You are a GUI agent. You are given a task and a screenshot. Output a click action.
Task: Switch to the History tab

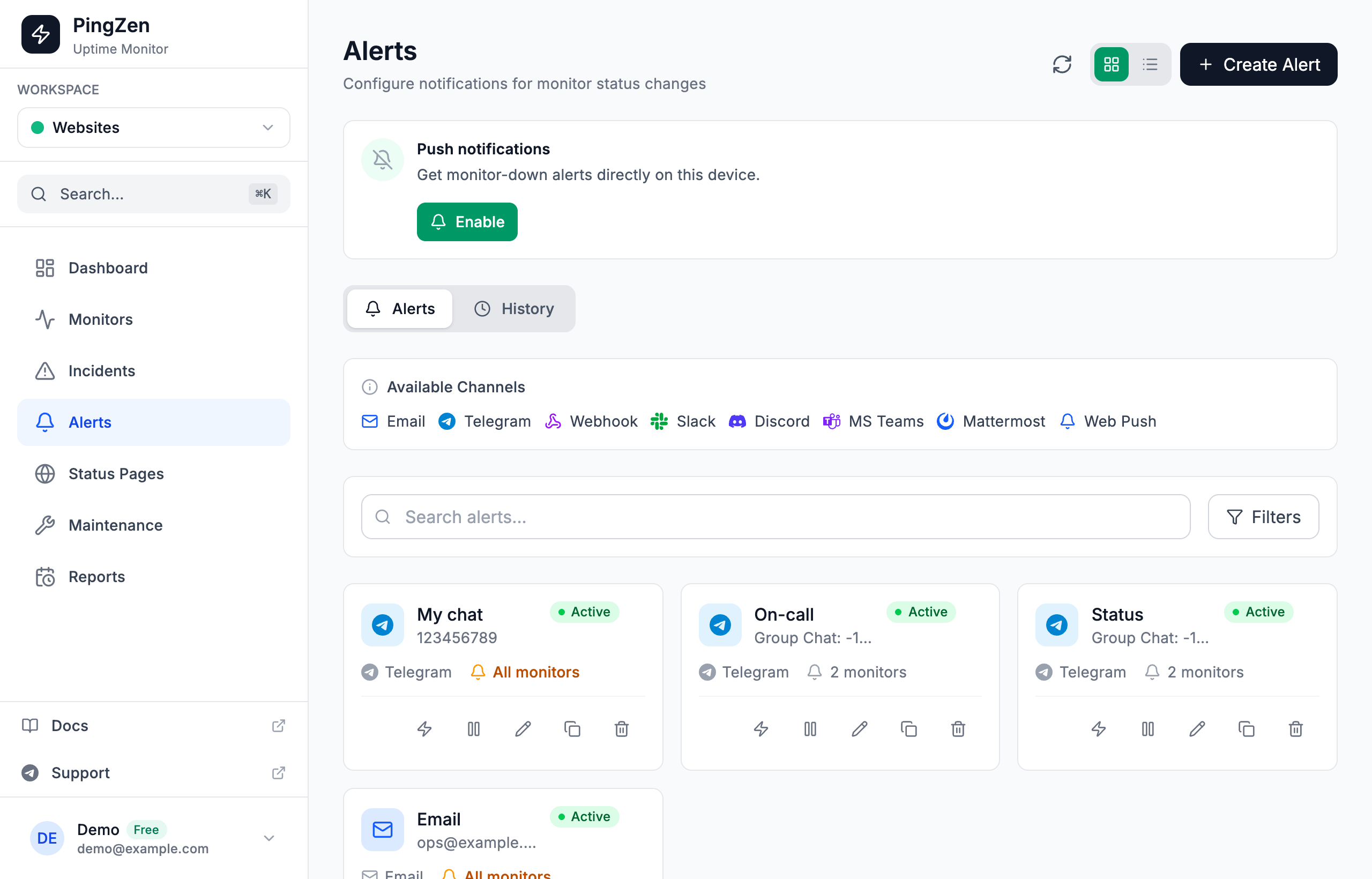click(x=513, y=308)
